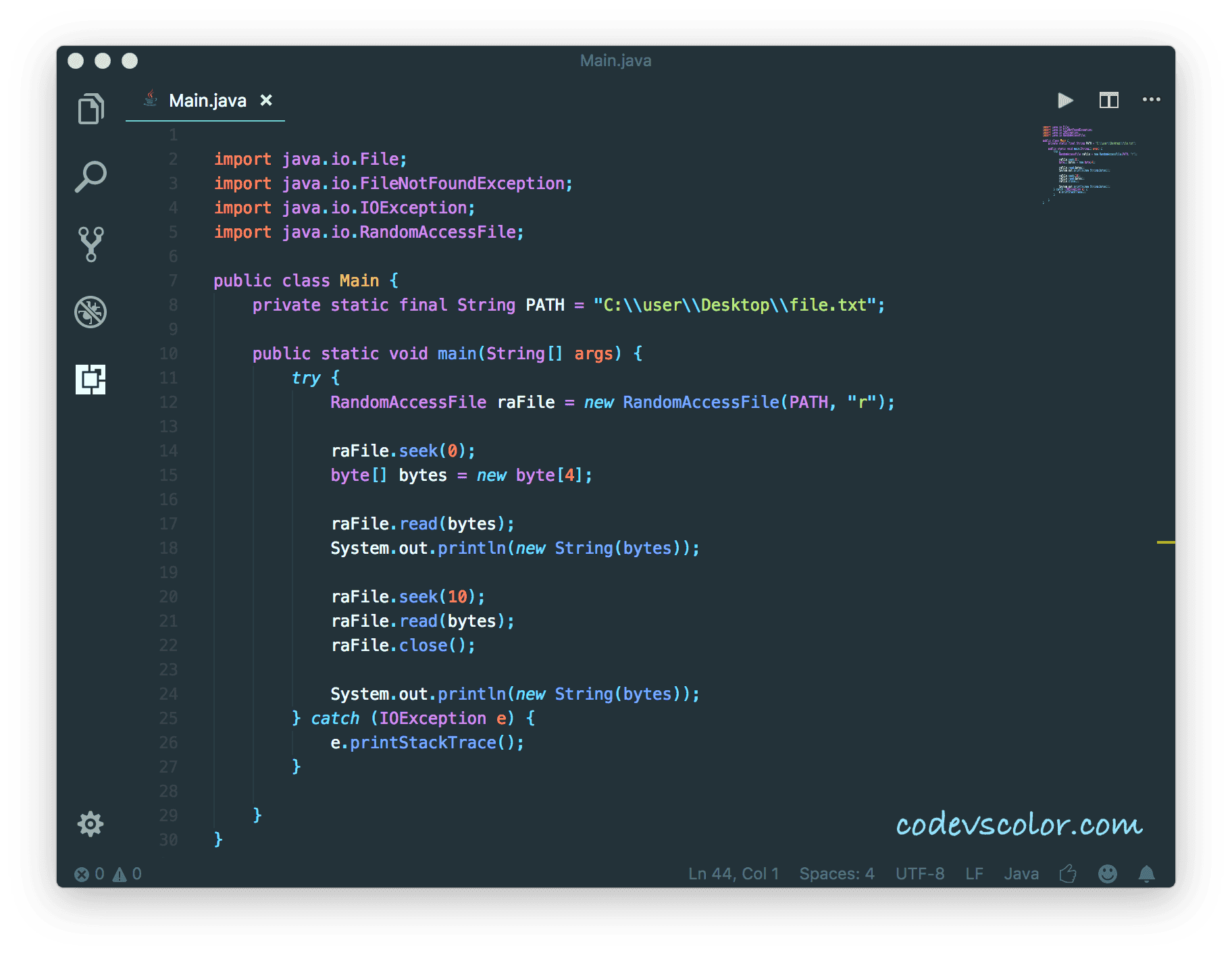Open the More Actions ellipsis menu

pyautogui.click(x=1151, y=100)
